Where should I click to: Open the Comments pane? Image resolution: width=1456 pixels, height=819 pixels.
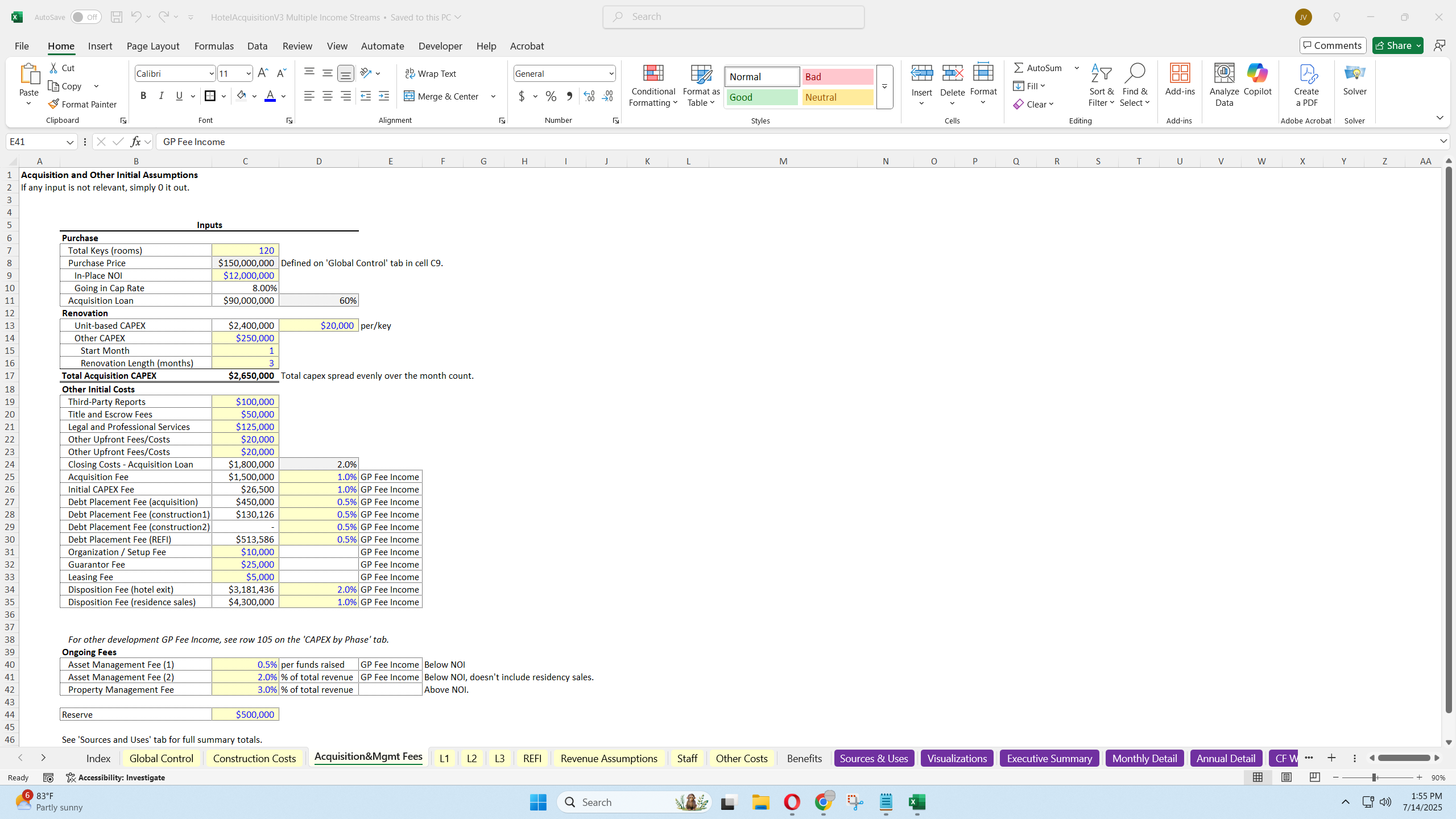click(1332, 45)
